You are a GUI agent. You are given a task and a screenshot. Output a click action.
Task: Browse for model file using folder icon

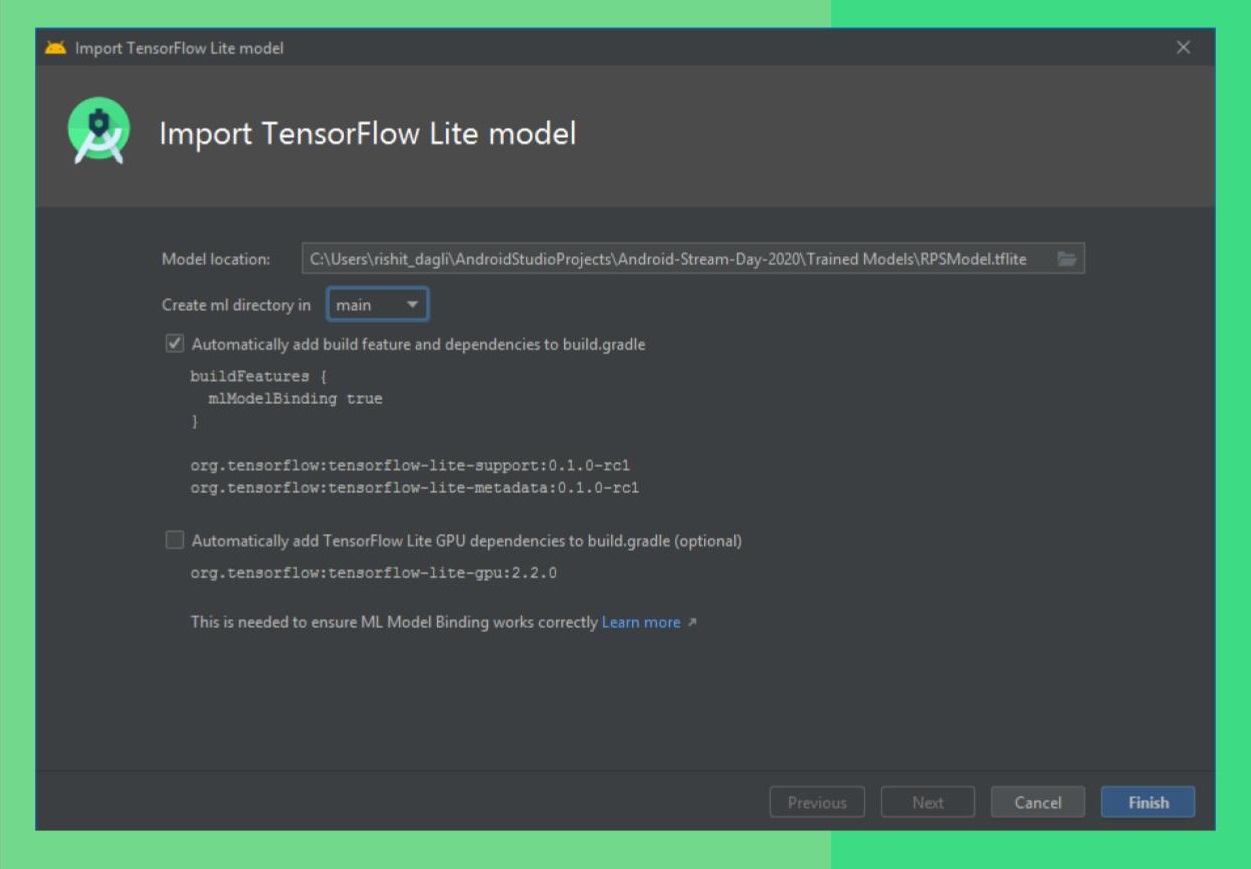tap(1066, 259)
